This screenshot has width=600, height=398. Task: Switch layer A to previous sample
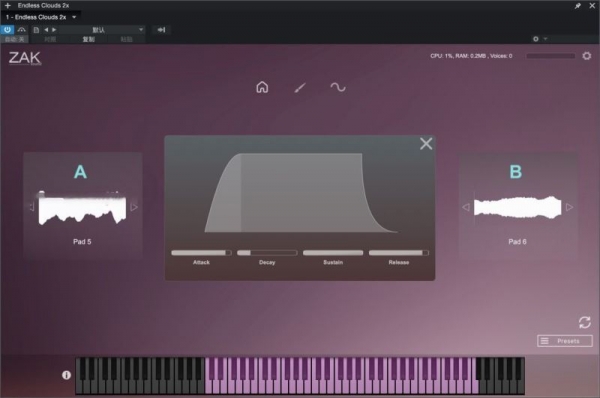(32, 207)
